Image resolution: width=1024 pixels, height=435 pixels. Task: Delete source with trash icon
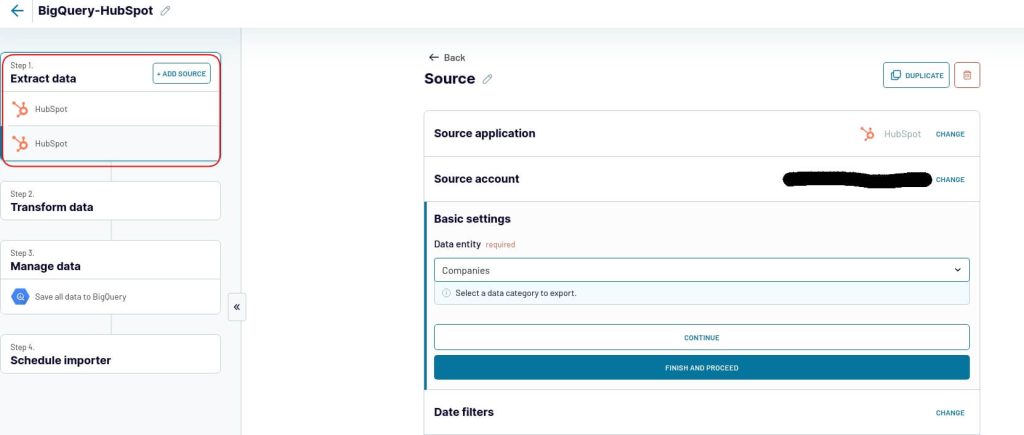click(x=967, y=75)
